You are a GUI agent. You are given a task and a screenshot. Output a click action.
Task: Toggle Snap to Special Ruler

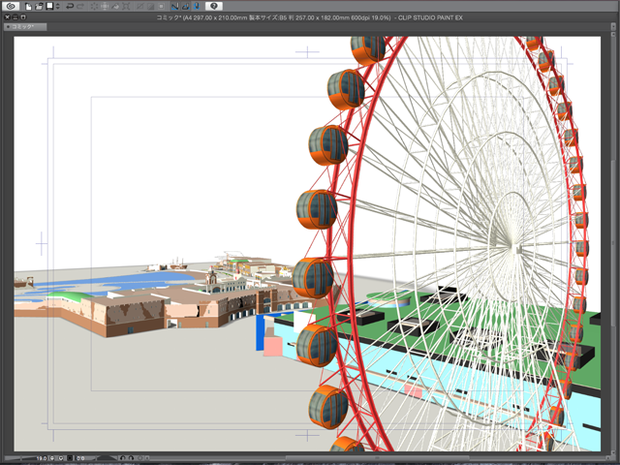click(x=185, y=6)
